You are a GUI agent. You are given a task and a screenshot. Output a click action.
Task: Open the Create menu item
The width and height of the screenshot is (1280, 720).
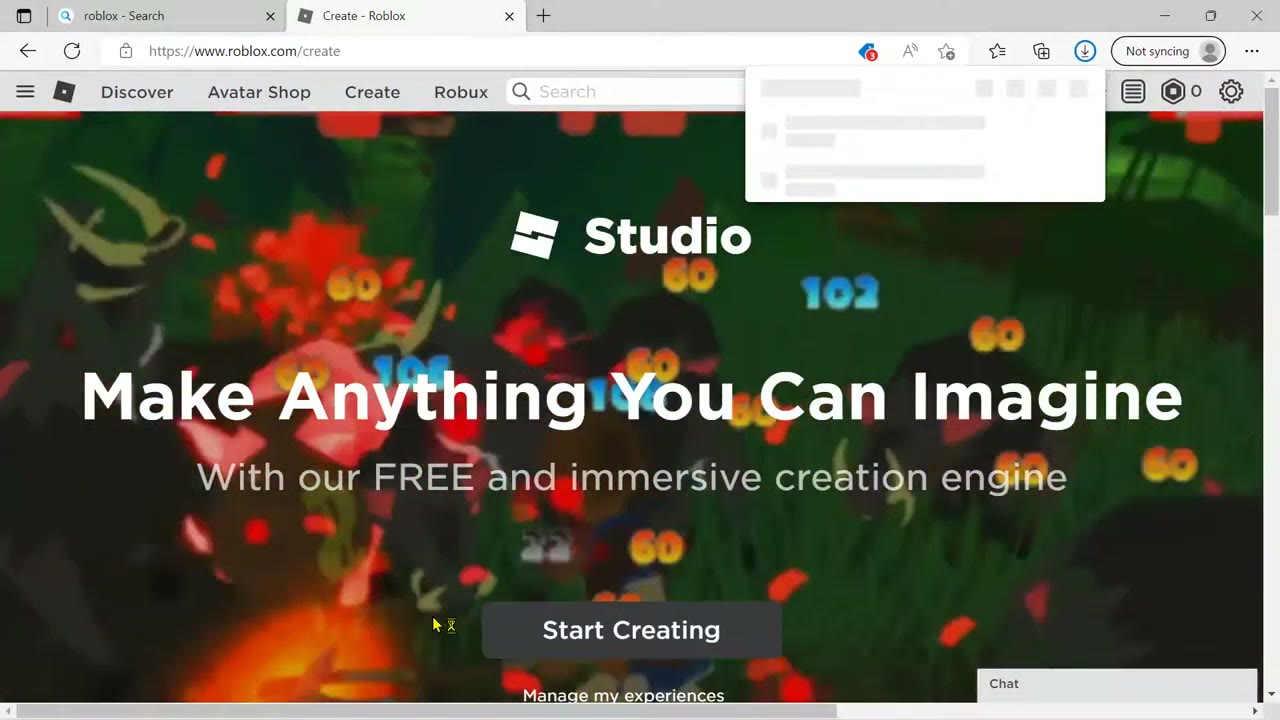coord(372,92)
